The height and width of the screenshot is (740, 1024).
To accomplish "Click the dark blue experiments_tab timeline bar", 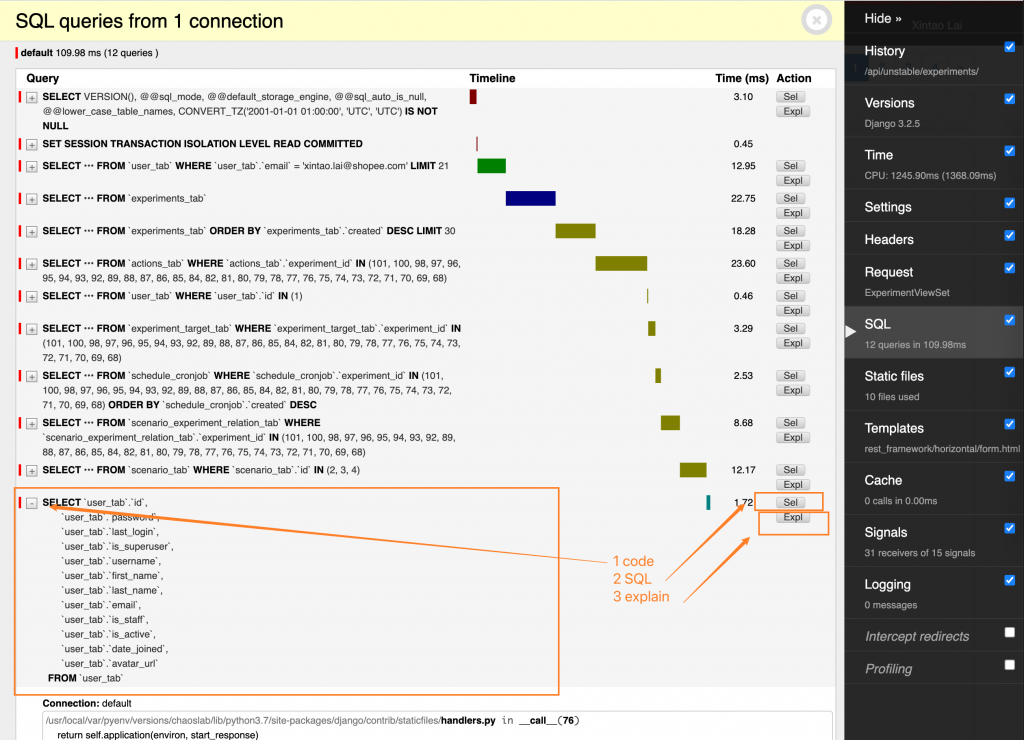I will pyautogui.click(x=530, y=199).
